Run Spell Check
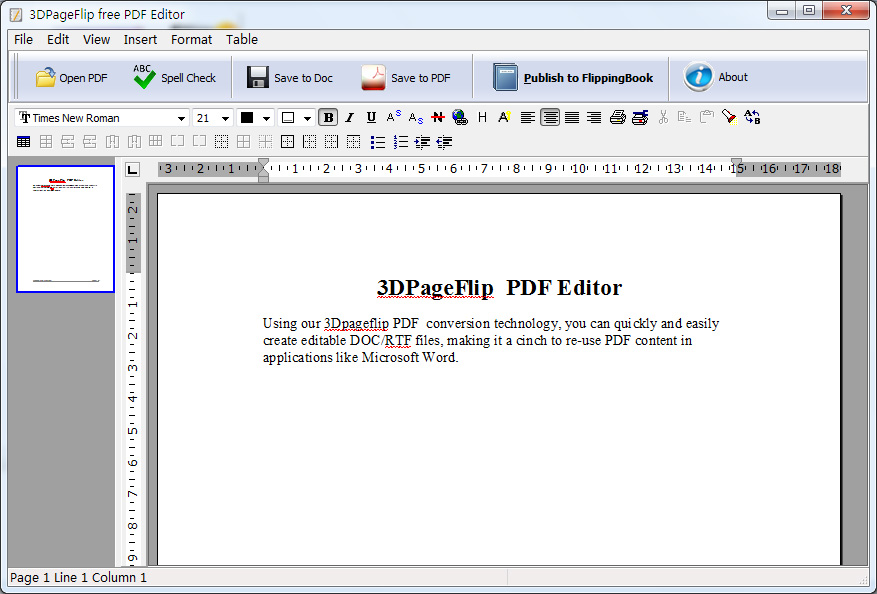 tap(175, 78)
